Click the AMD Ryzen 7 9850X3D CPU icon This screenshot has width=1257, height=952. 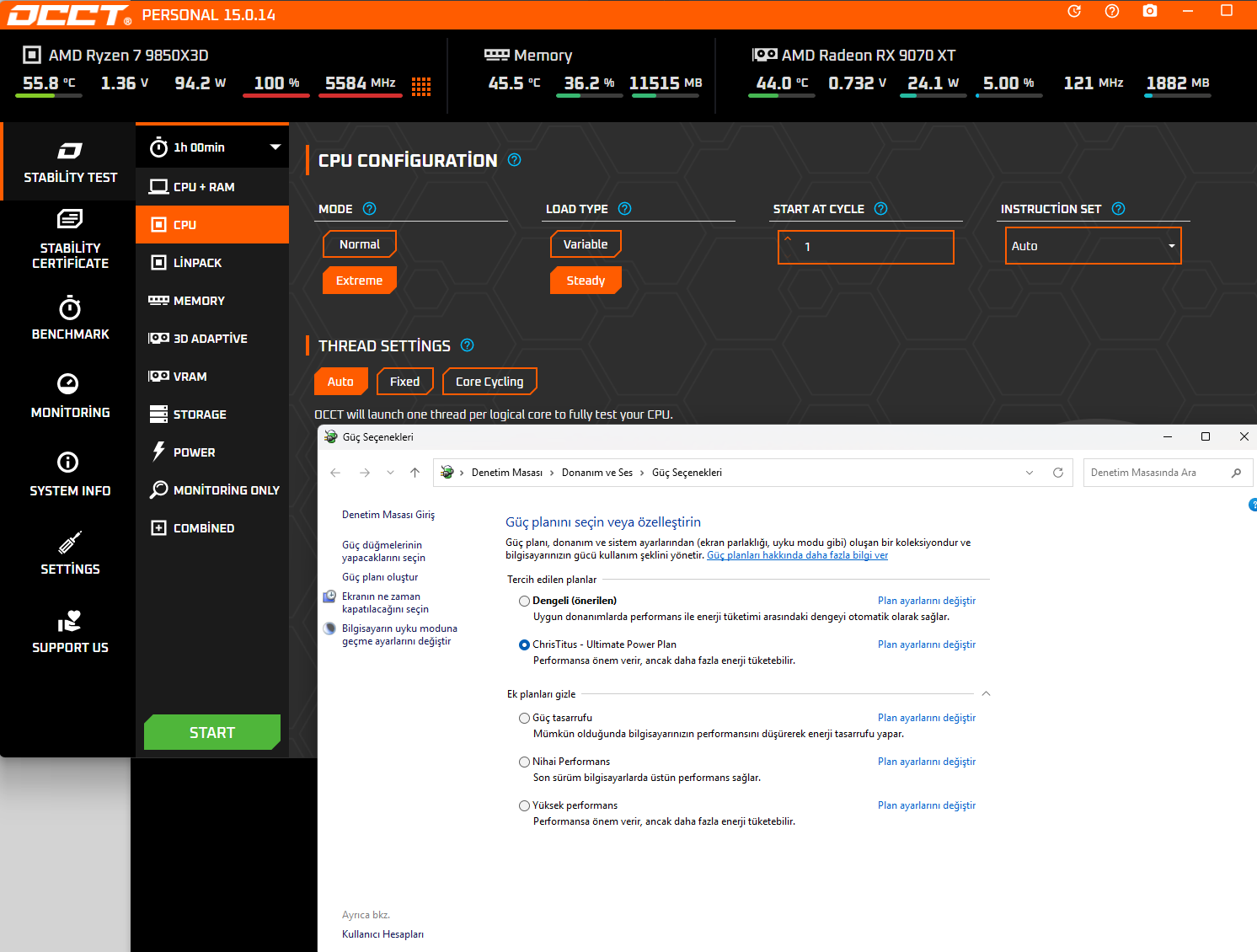32,55
